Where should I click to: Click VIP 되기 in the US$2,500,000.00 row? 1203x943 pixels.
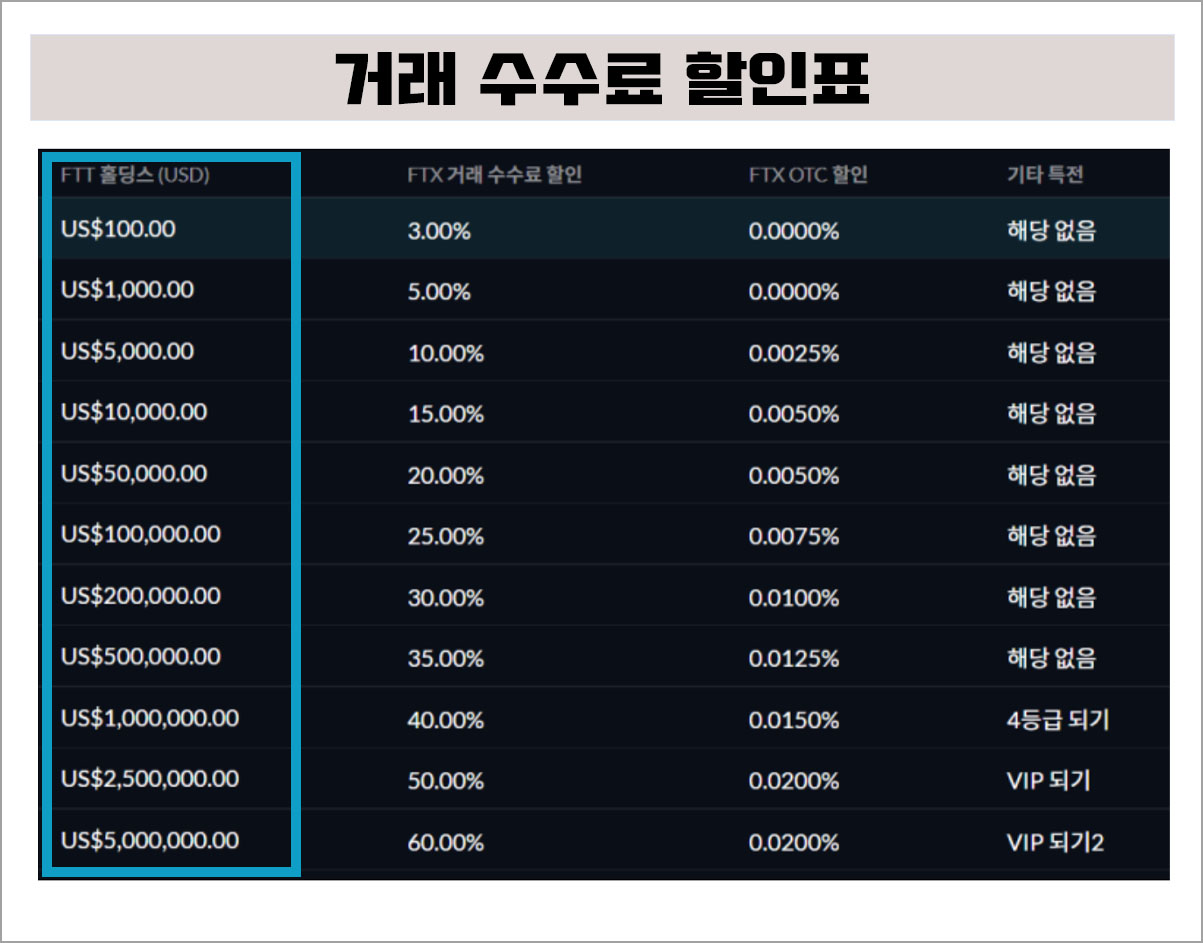pos(1048,781)
